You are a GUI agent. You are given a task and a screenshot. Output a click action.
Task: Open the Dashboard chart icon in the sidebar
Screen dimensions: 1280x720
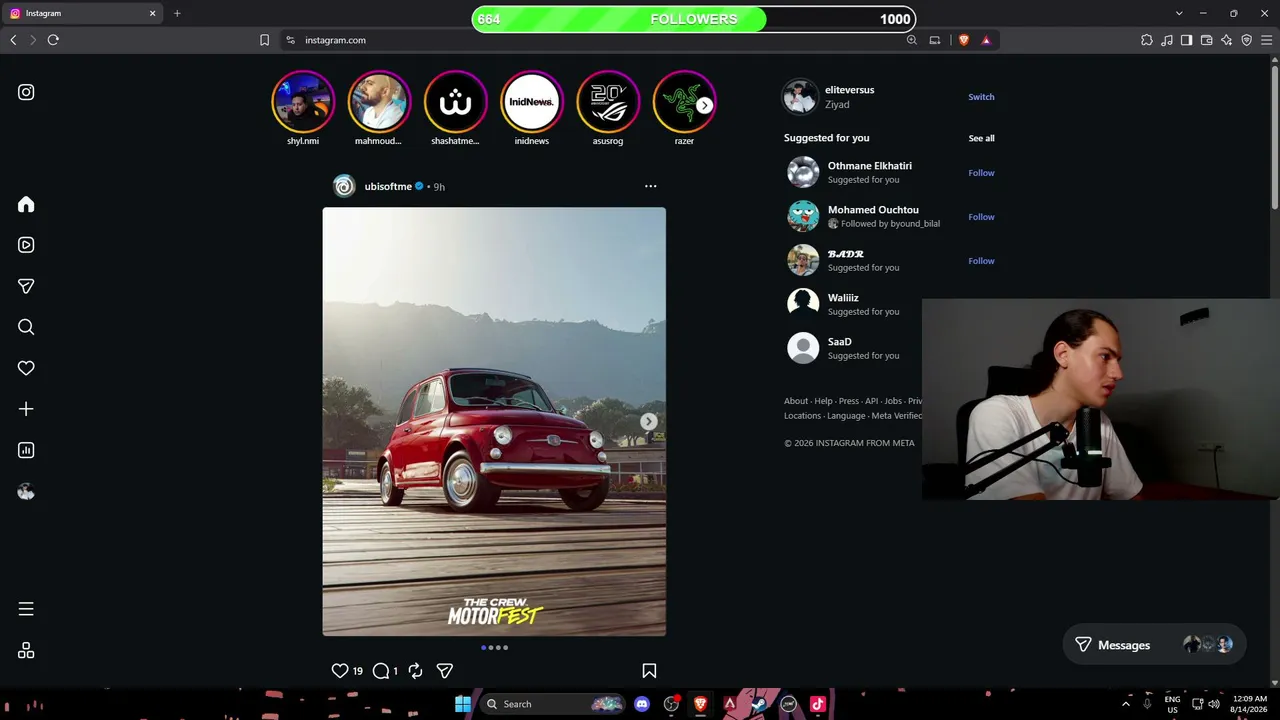(x=26, y=450)
